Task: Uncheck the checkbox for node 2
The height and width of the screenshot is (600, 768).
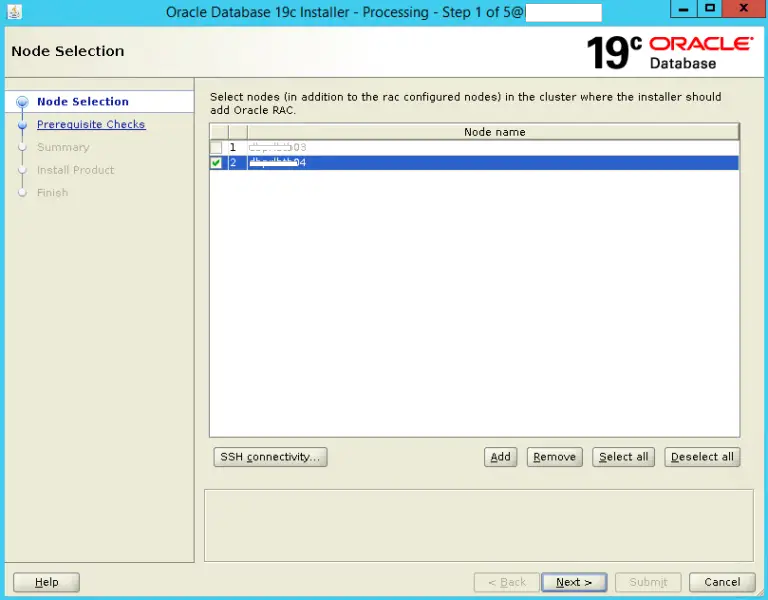Action: [217, 163]
